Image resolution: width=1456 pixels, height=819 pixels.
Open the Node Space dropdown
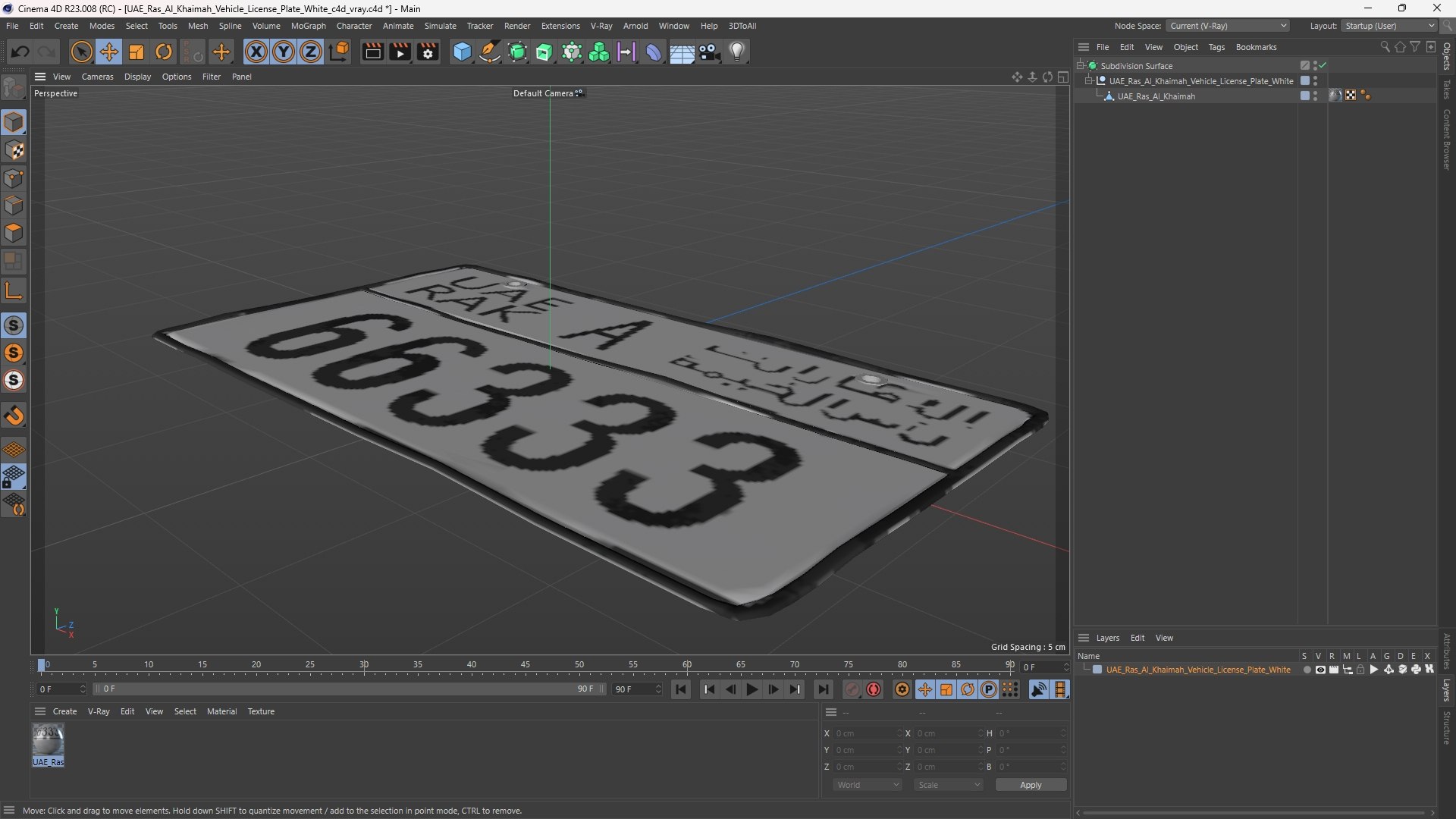coord(1228,26)
